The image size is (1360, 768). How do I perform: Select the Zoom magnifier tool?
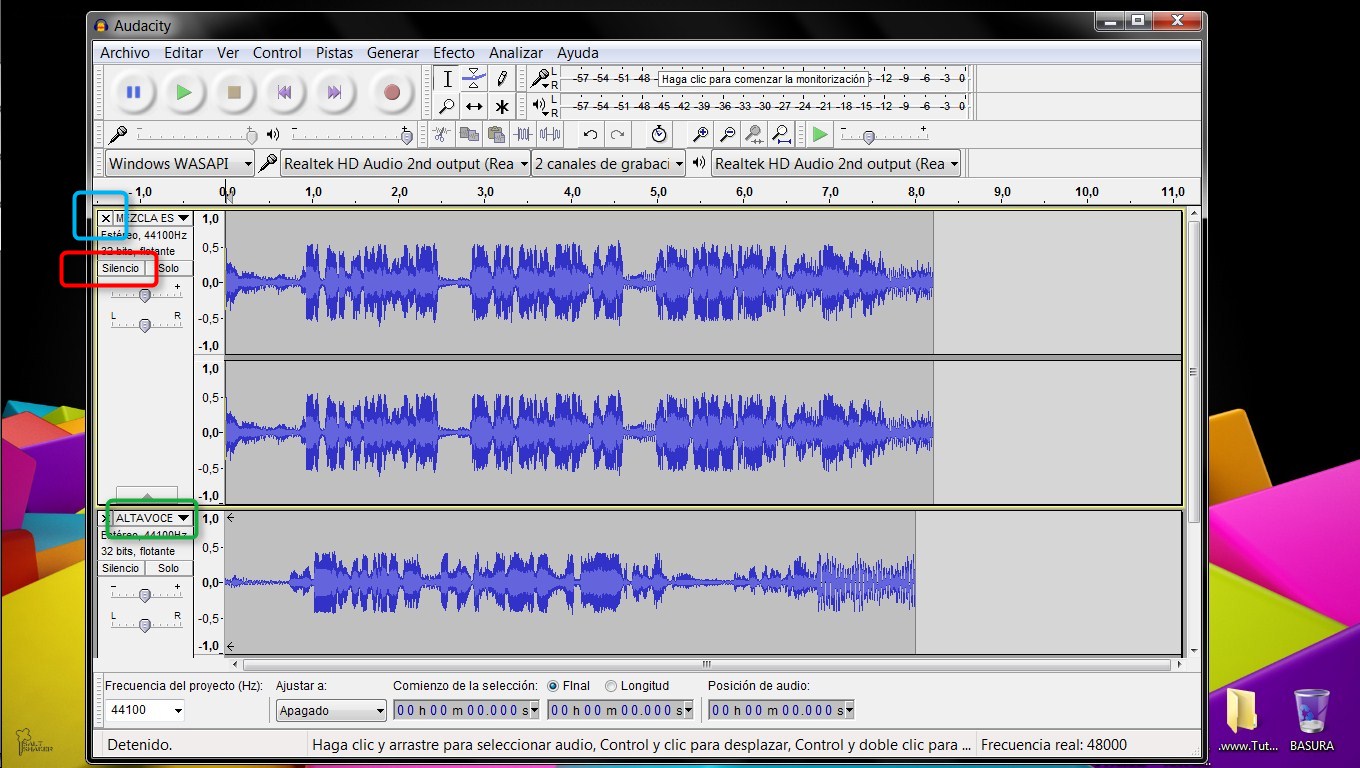tap(447, 106)
